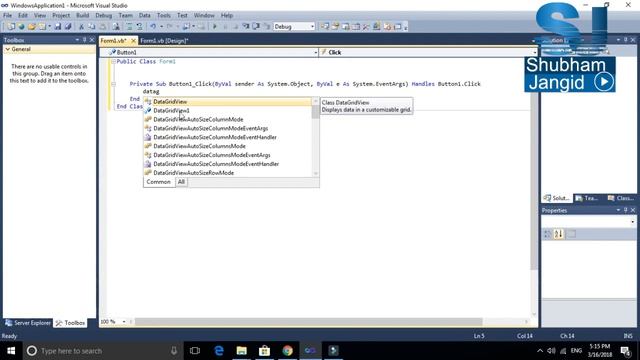Screen dimensions: 640x360
Task: Toggle auto-hide pin on Toolbox panel
Action: [x=84, y=40]
